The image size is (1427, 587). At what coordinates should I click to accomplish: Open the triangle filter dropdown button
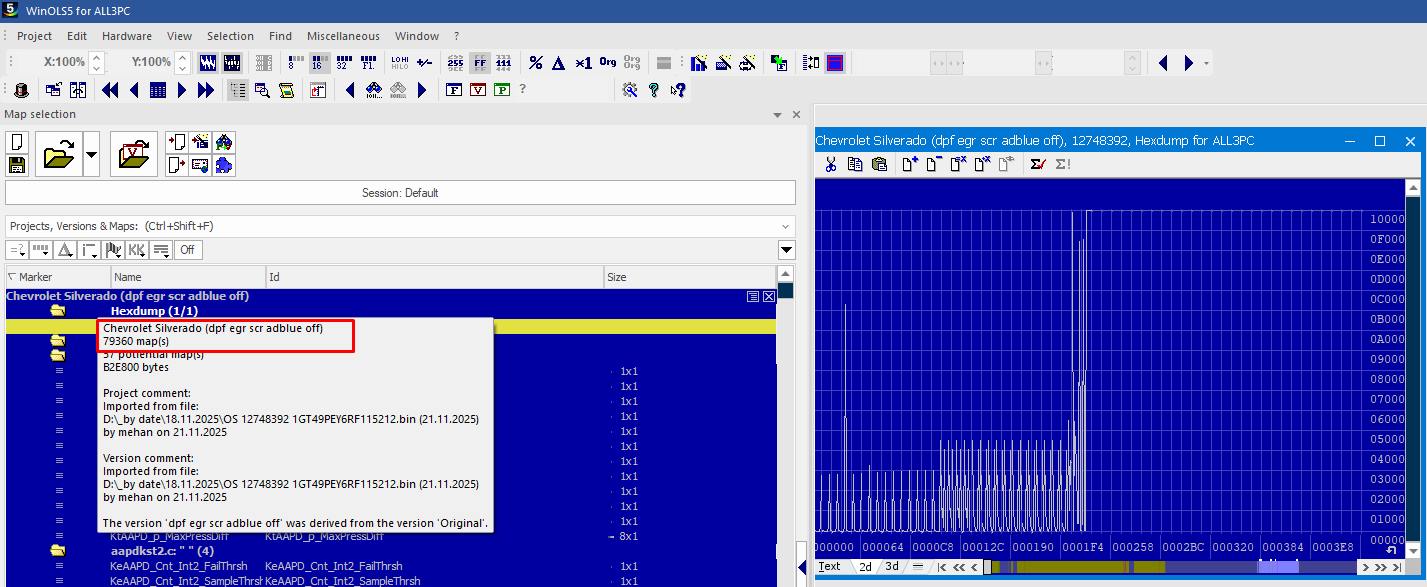point(65,250)
